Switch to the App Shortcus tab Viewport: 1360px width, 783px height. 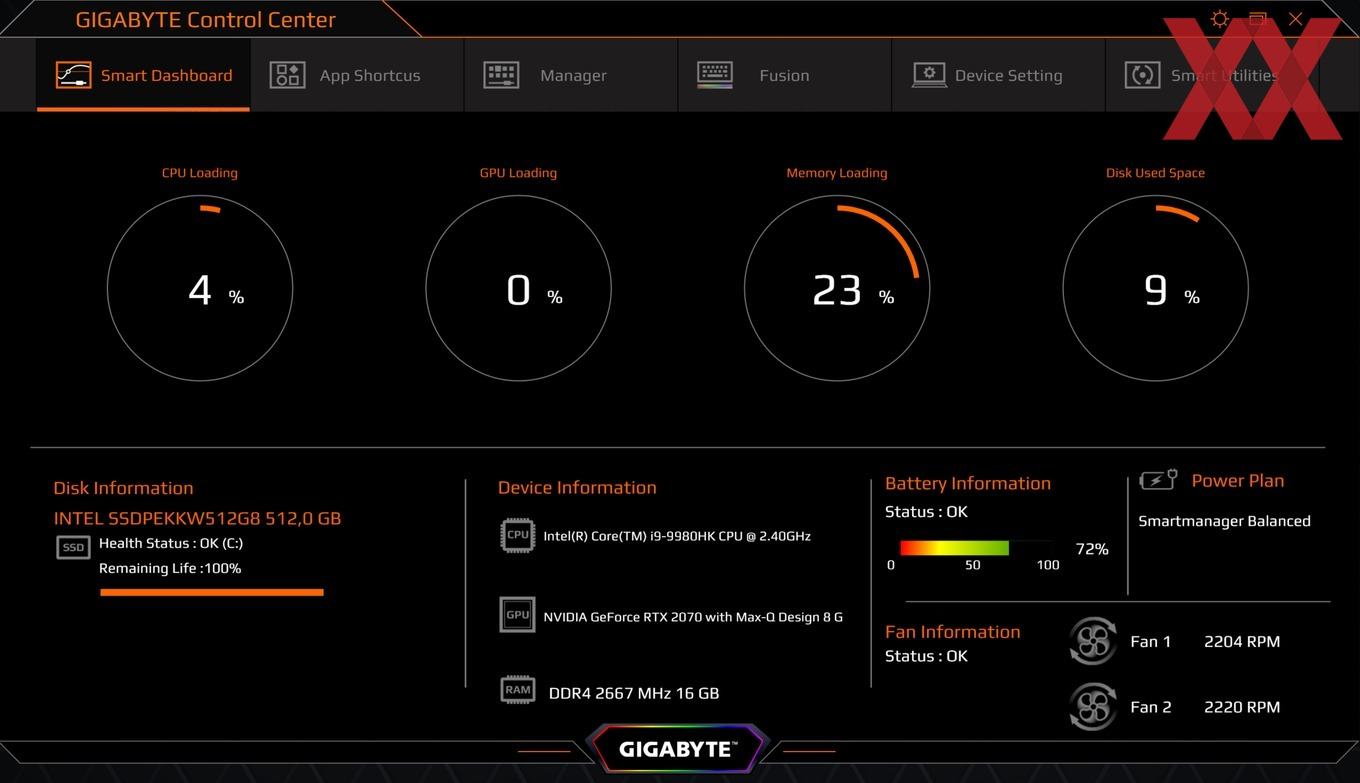pyautogui.click(x=357, y=75)
